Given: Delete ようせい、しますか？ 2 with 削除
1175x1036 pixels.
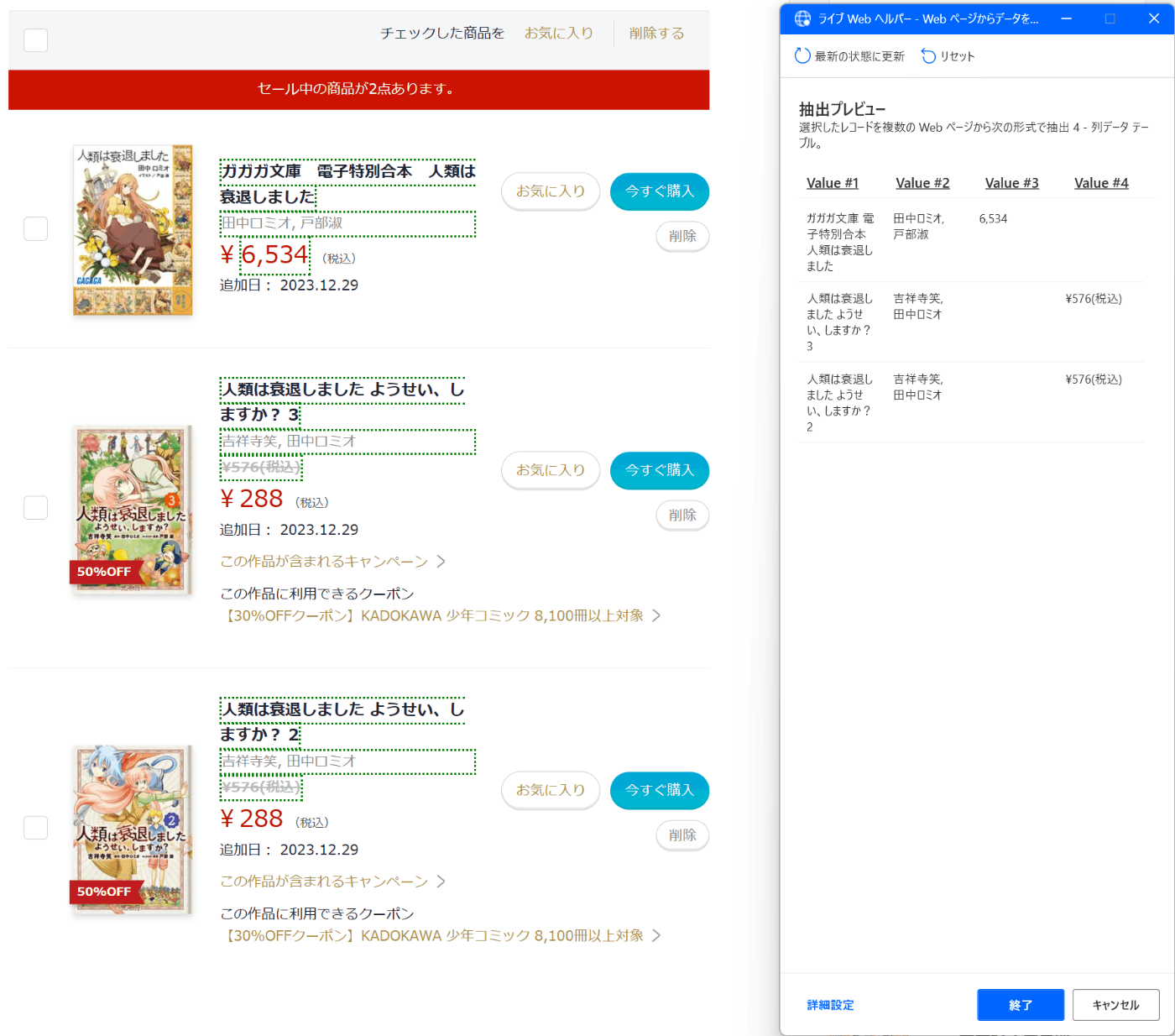Looking at the screenshot, I should [x=682, y=835].
